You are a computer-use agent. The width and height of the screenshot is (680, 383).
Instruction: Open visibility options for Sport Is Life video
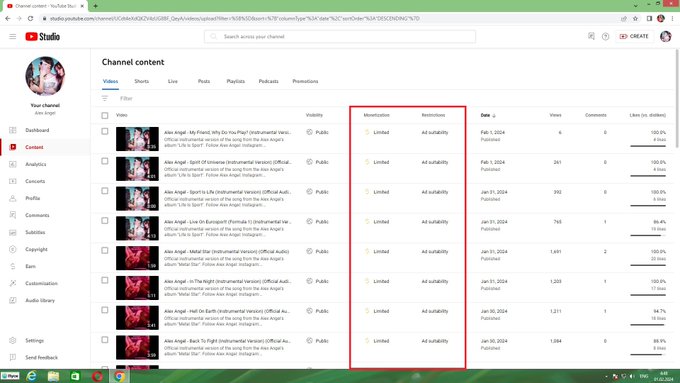(317, 192)
